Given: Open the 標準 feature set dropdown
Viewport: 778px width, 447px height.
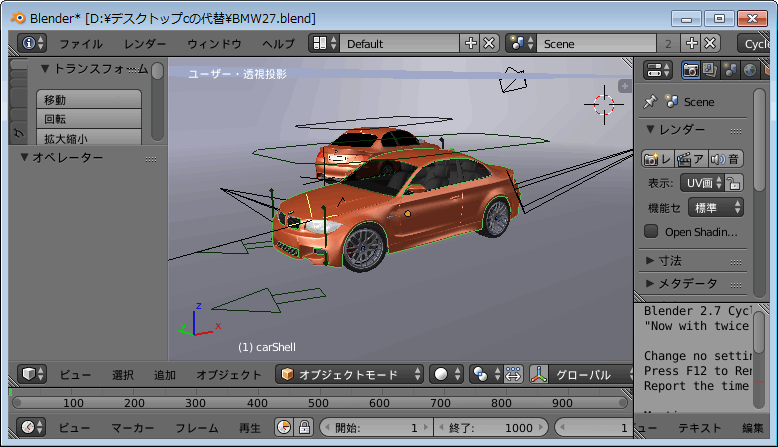Looking at the screenshot, I should [715, 207].
